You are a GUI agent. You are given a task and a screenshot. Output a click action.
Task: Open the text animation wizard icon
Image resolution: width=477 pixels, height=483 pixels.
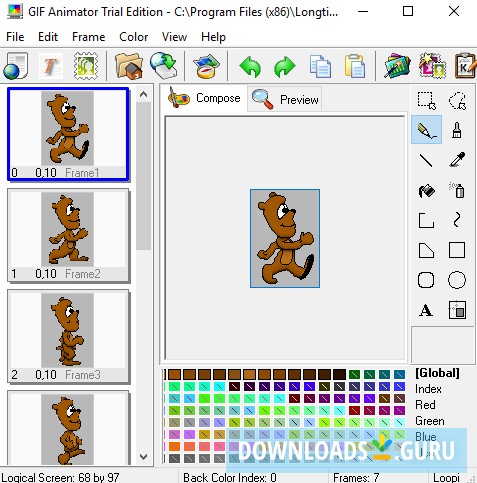51,66
